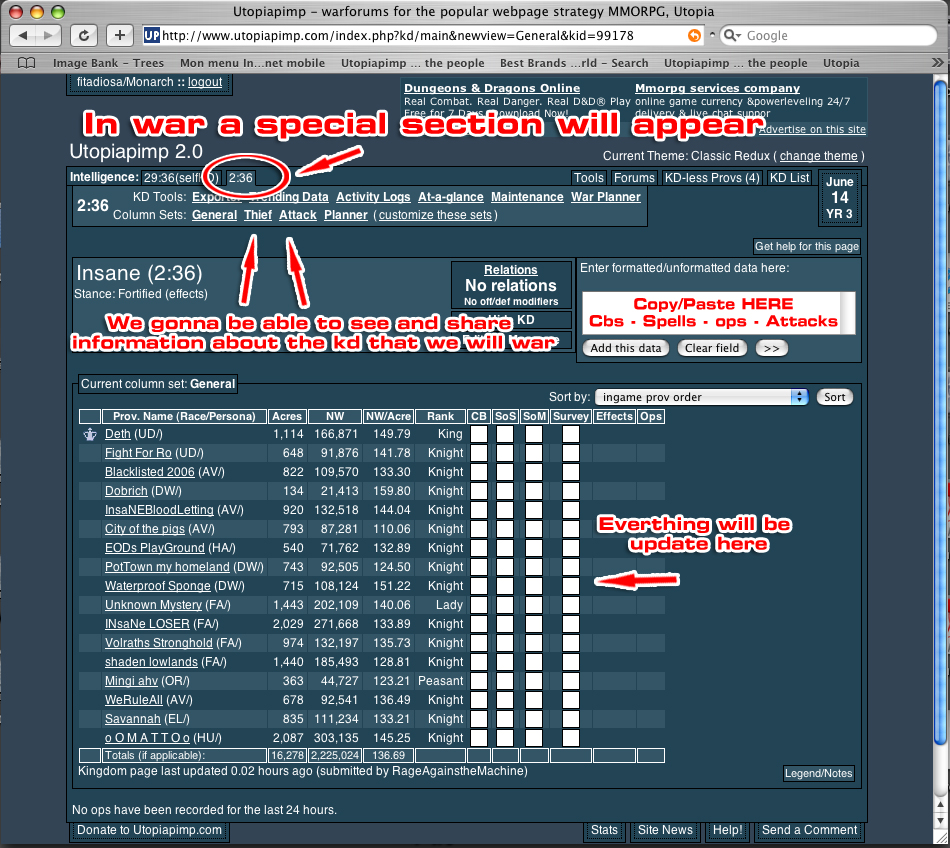Open the Tools tab
The image size is (950, 848).
[588, 177]
